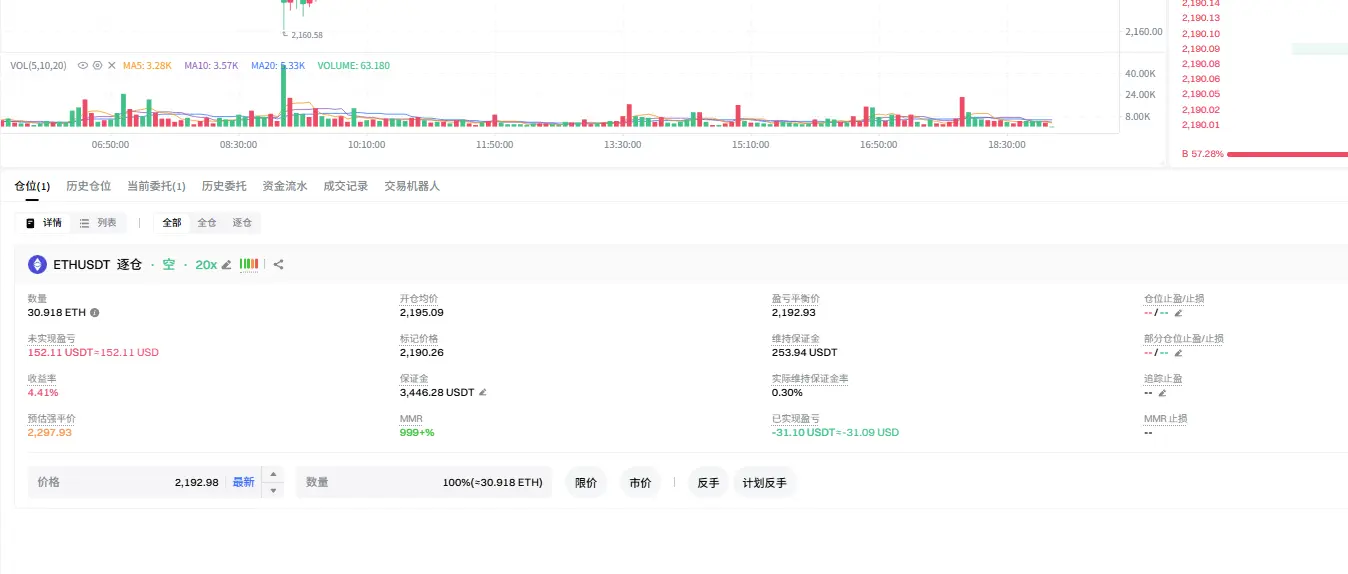The image size is (1348, 574).
Task: Click 未实现盈亏 label
Action: [x=51, y=339]
